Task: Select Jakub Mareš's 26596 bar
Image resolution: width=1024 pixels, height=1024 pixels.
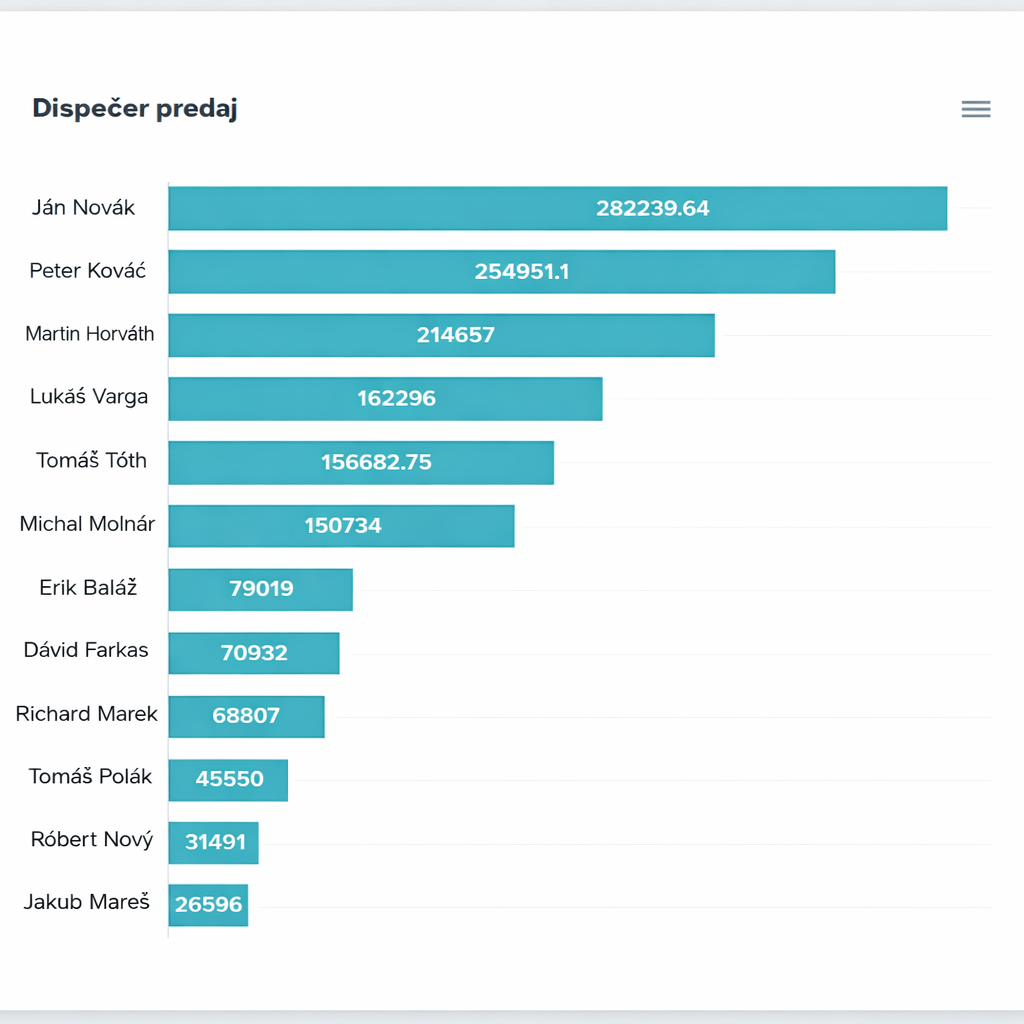Action: coord(208,905)
